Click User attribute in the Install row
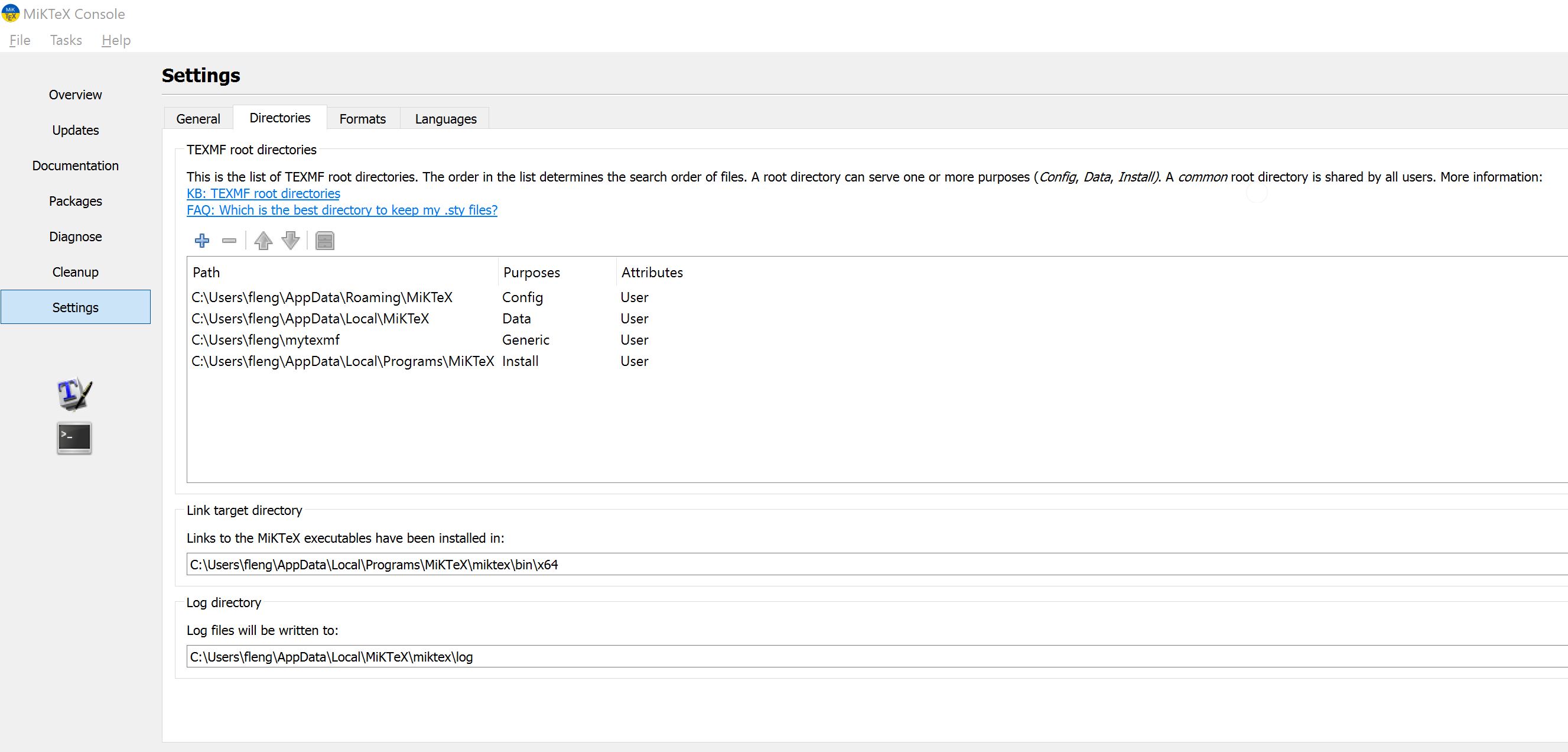Viewport: 1568px width, 752px height. pyautogui.click(x=635, y=361)
